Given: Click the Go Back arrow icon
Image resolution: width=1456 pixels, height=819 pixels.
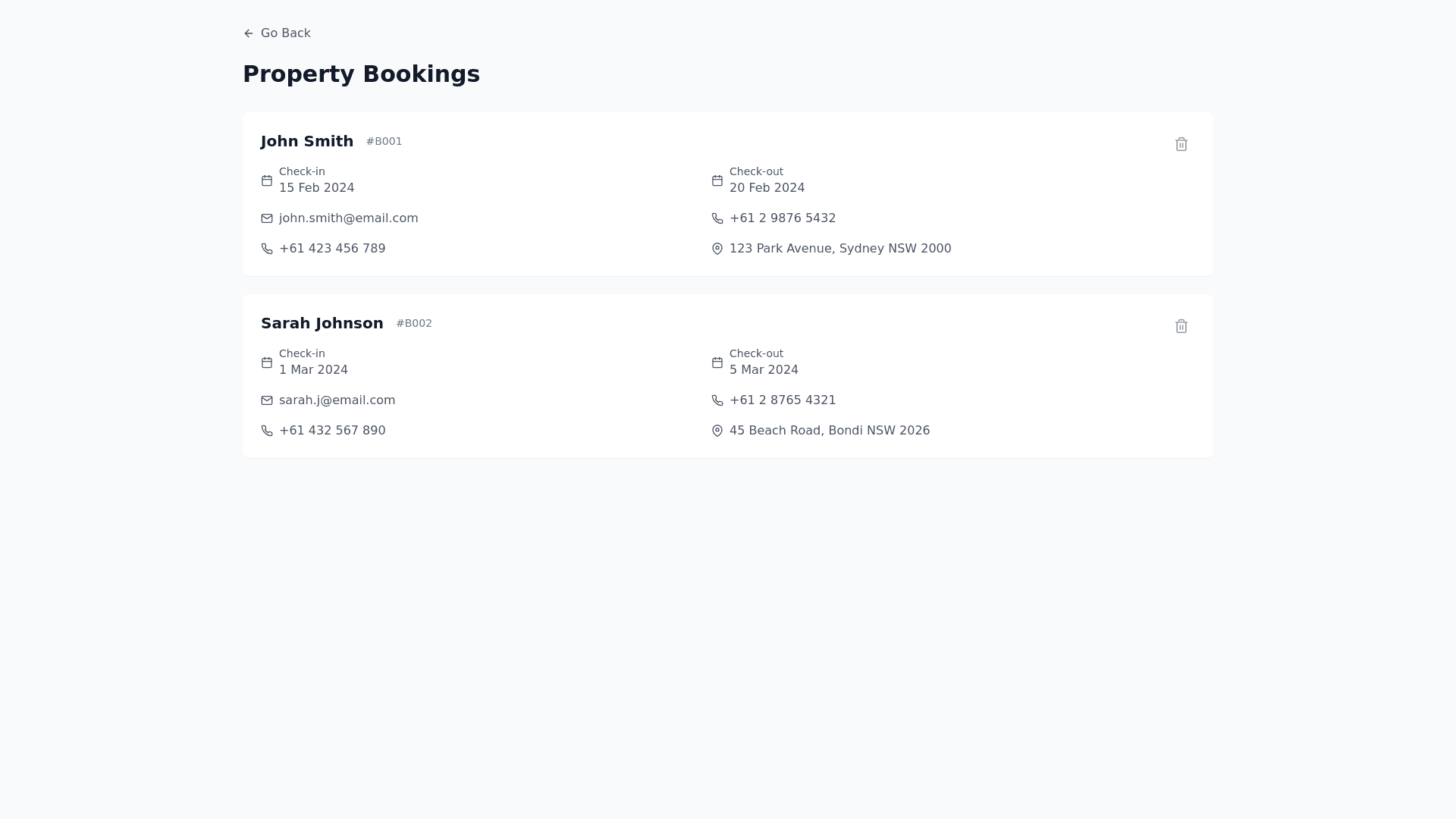Looking at the screenshot, I should tap(249, 33).
